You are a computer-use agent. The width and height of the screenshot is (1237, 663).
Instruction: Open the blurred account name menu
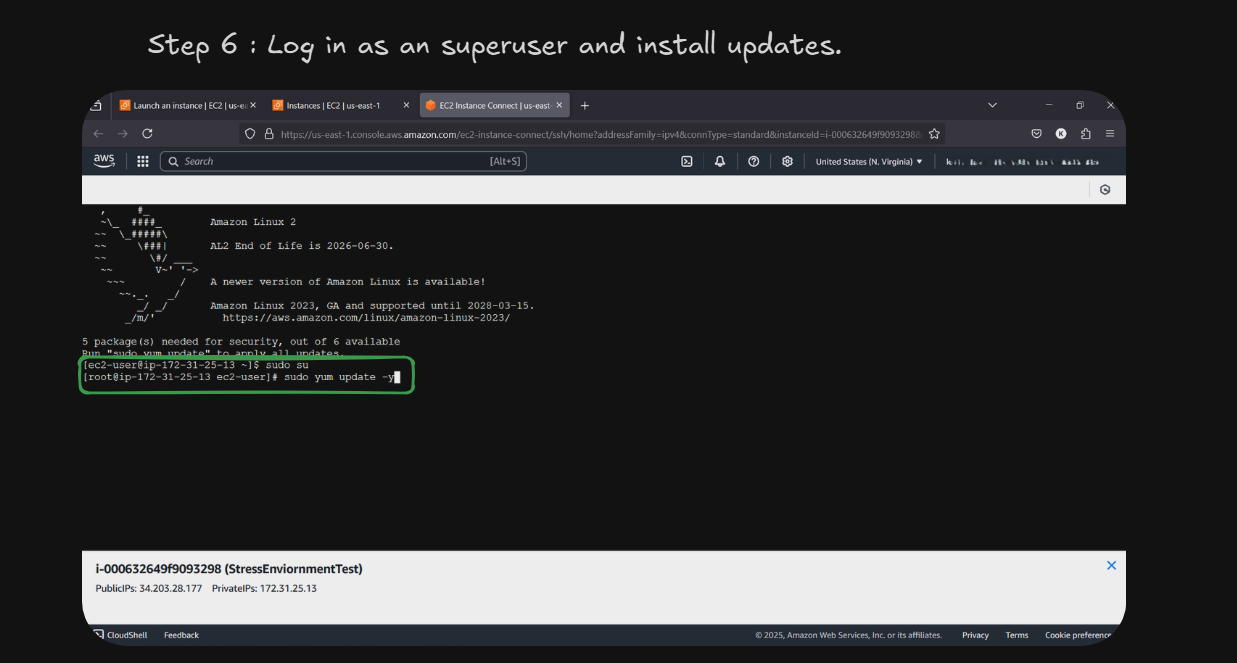point(1022,161)
